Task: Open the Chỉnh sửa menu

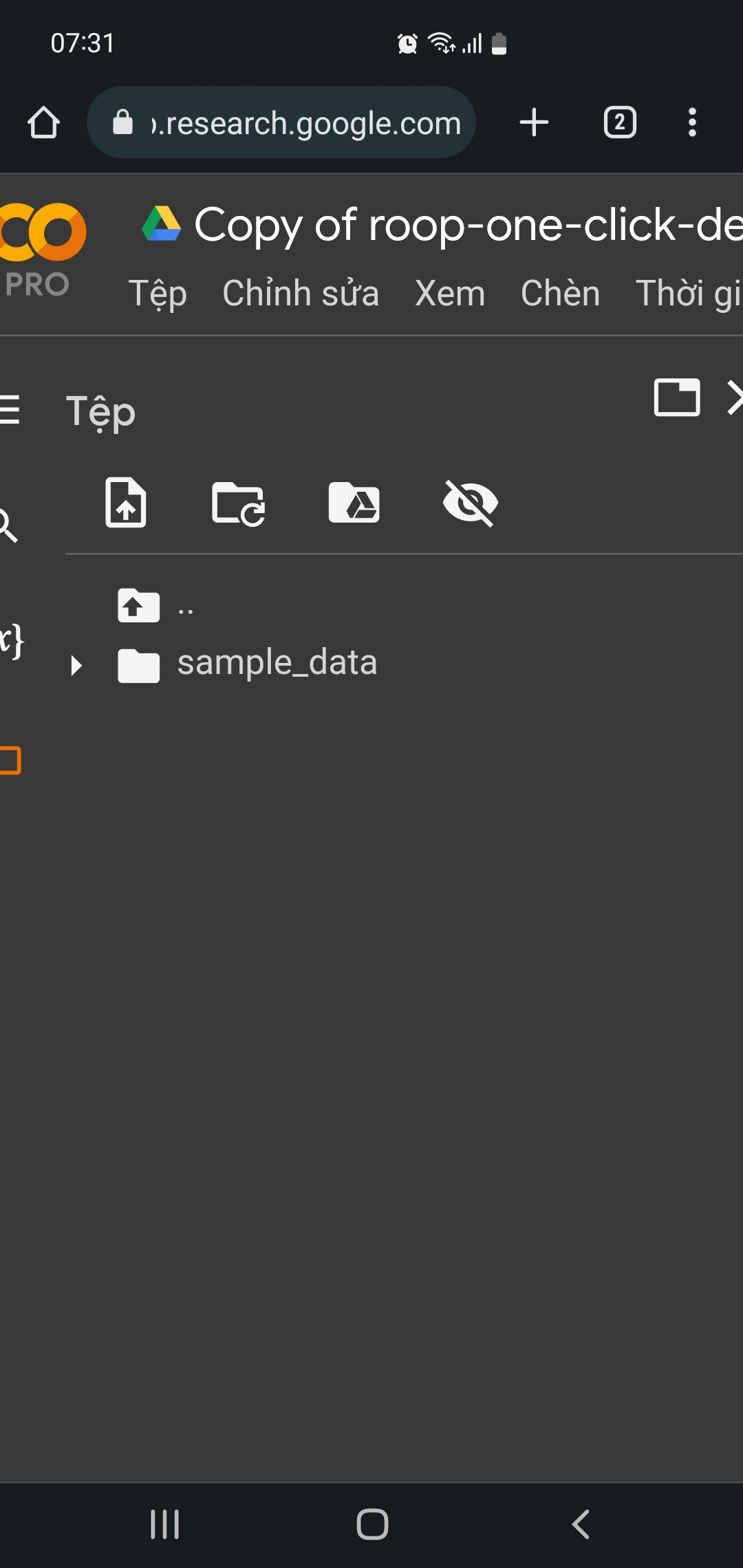Action: coord(301,294)
